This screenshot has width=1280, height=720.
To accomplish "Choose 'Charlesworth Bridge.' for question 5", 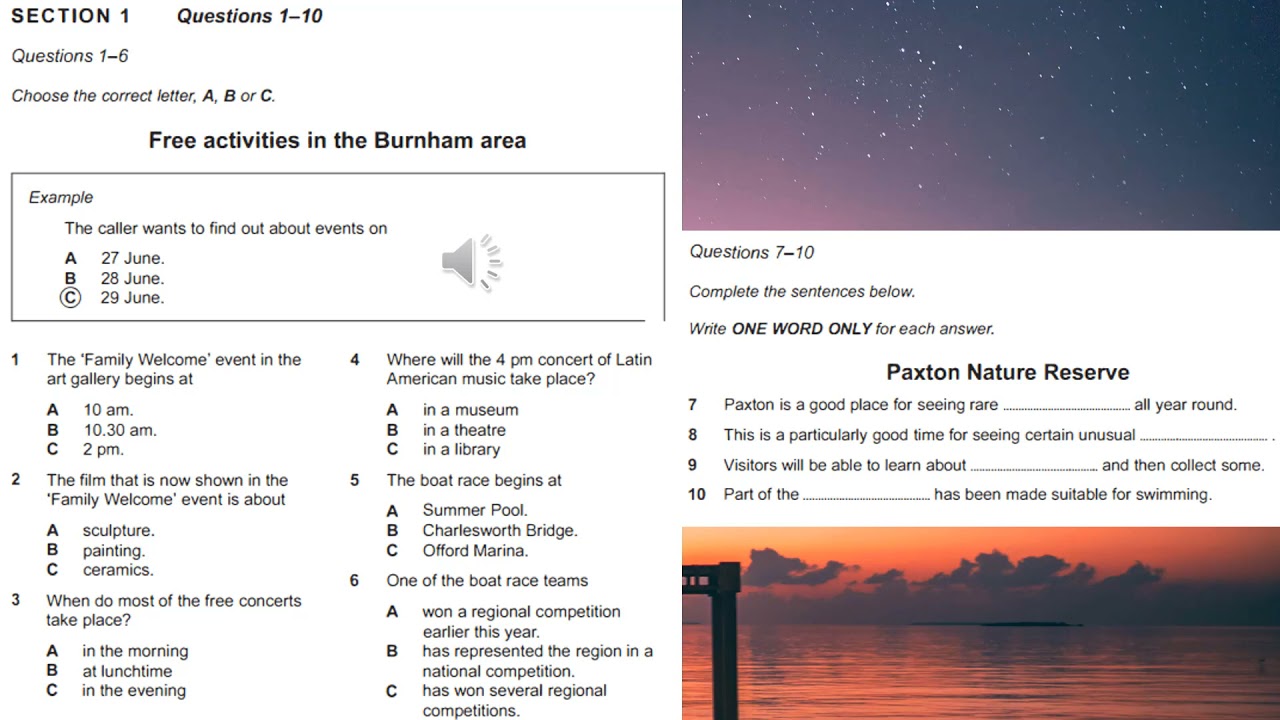I will tap(482, 531).
